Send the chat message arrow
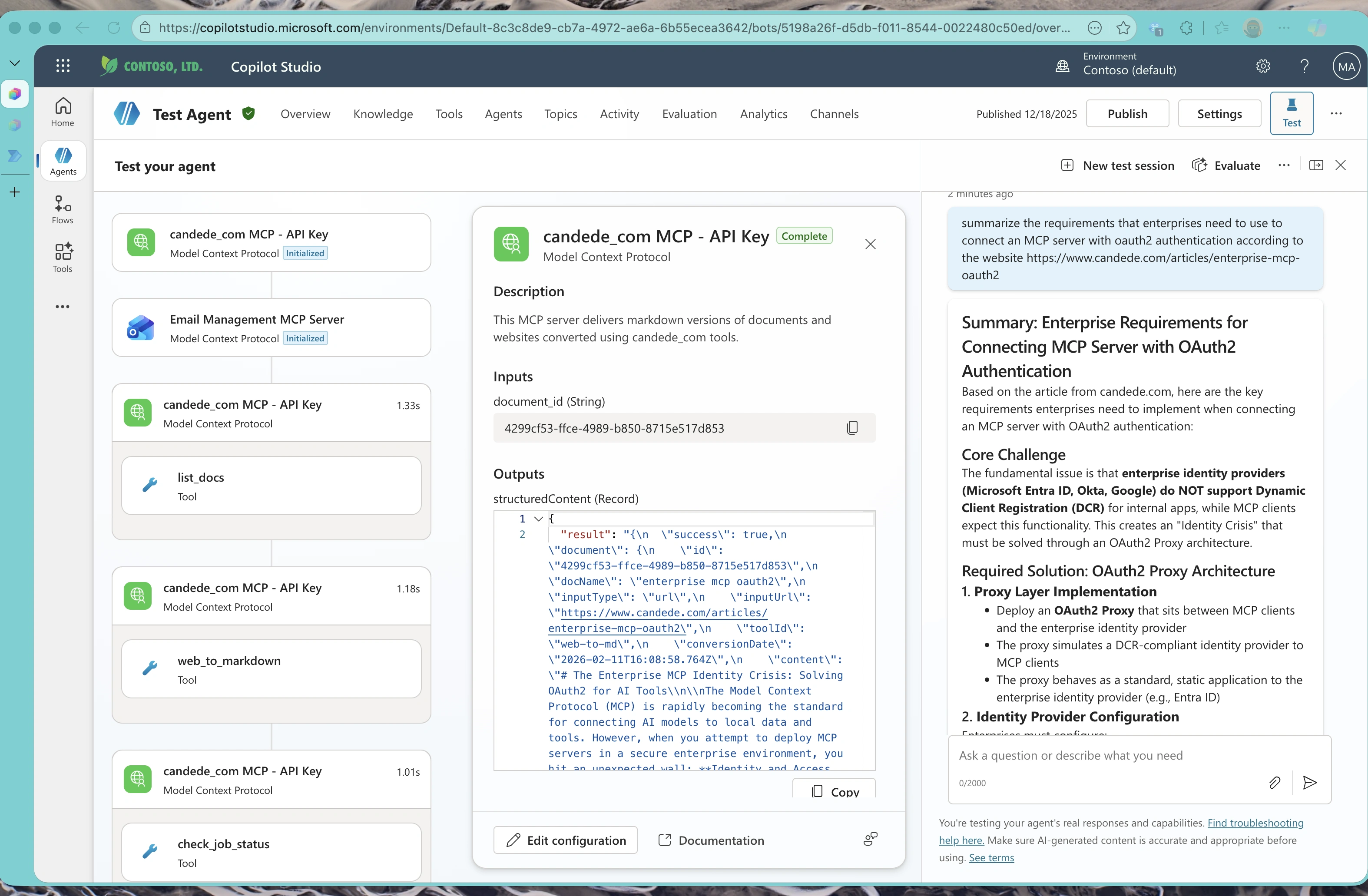Screen dimensions: 1368x896 (x=1310, y=782)
